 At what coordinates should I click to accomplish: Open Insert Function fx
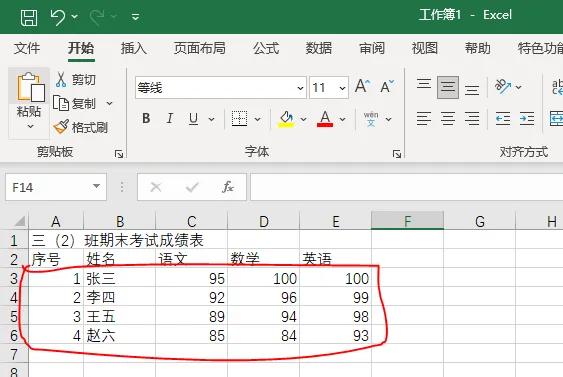(228, 187)
